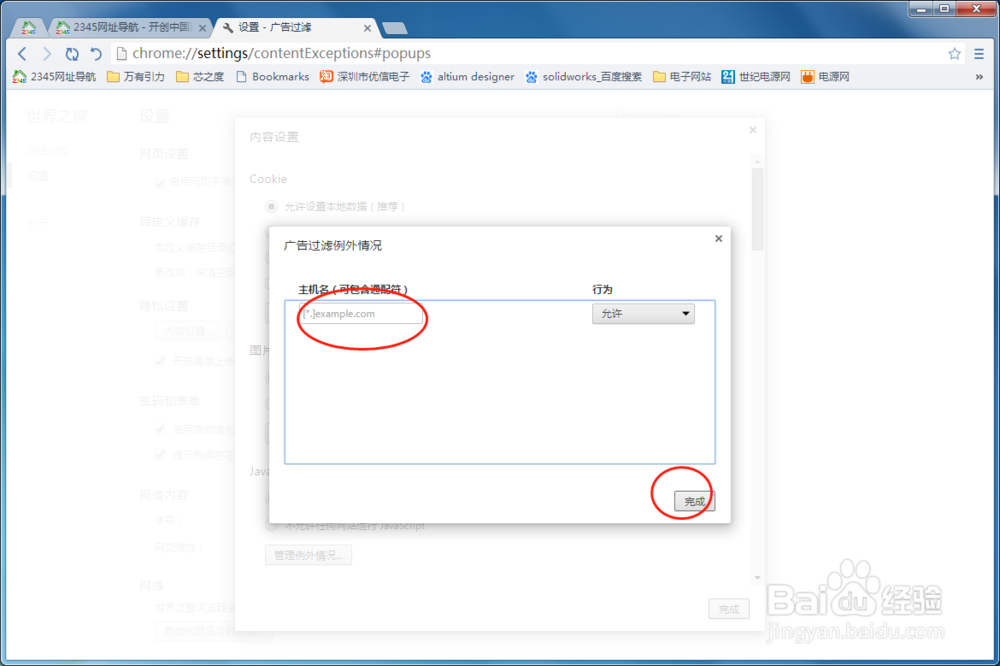
Task: Open the solidworks_百度搜索 bookmark
Action: [x=584, y=77]
